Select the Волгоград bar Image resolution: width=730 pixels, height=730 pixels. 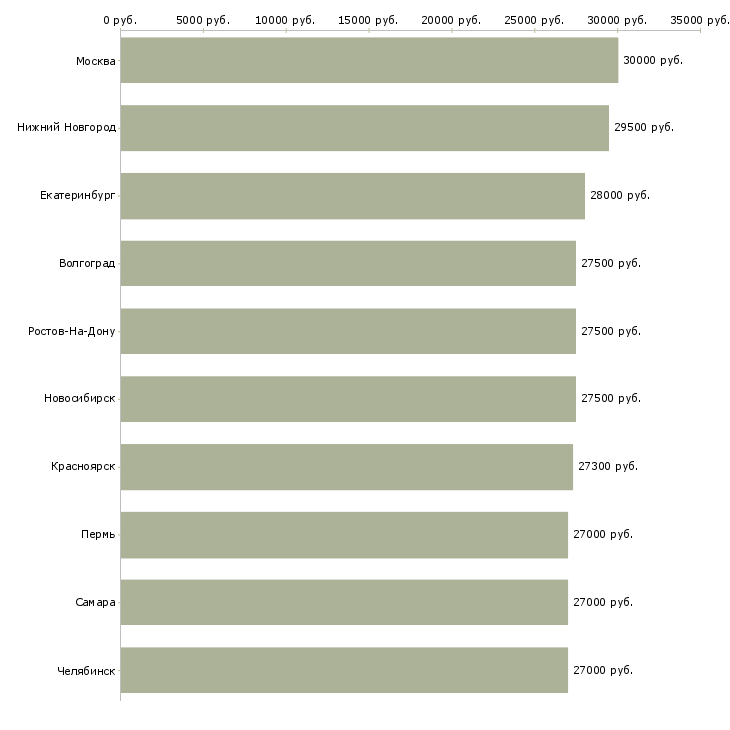(348, 263)
